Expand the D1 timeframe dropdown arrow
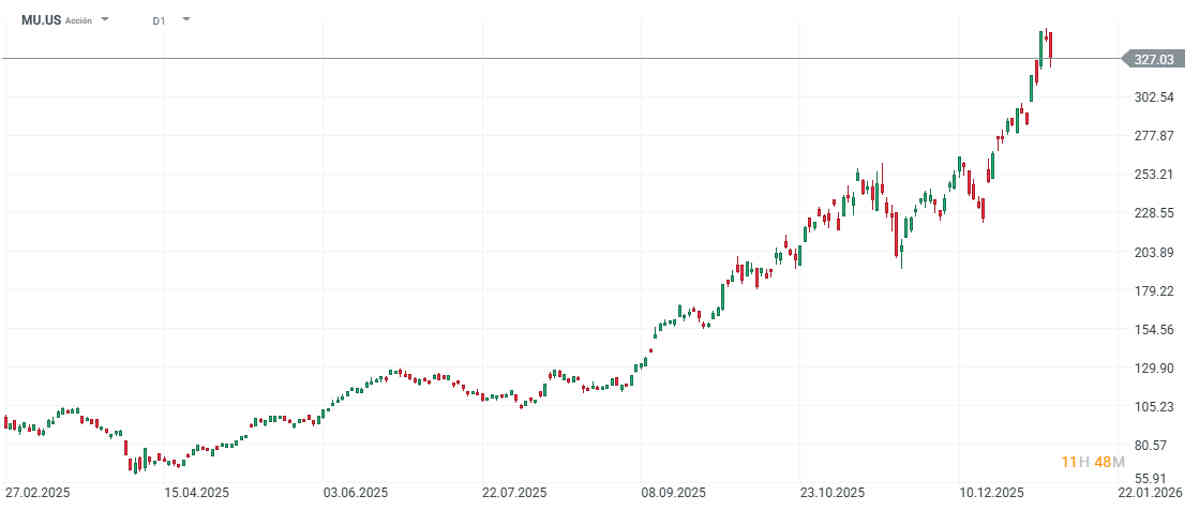The width and height of the screenshot is (1199, 510). pyautogui.click(x=186, y=19)
